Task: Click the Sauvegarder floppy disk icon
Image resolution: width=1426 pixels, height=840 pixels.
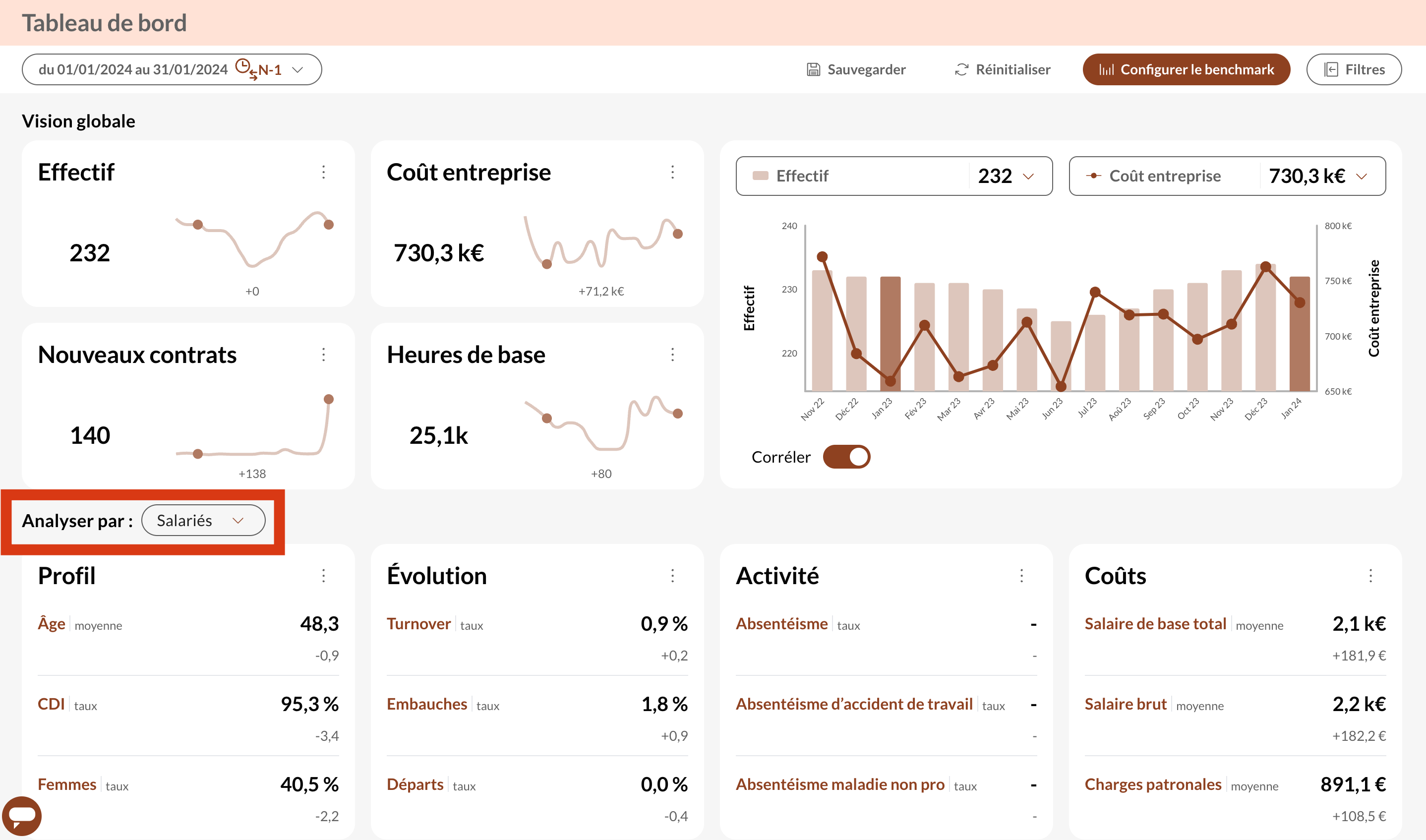Action: click(x=813, y=69)
